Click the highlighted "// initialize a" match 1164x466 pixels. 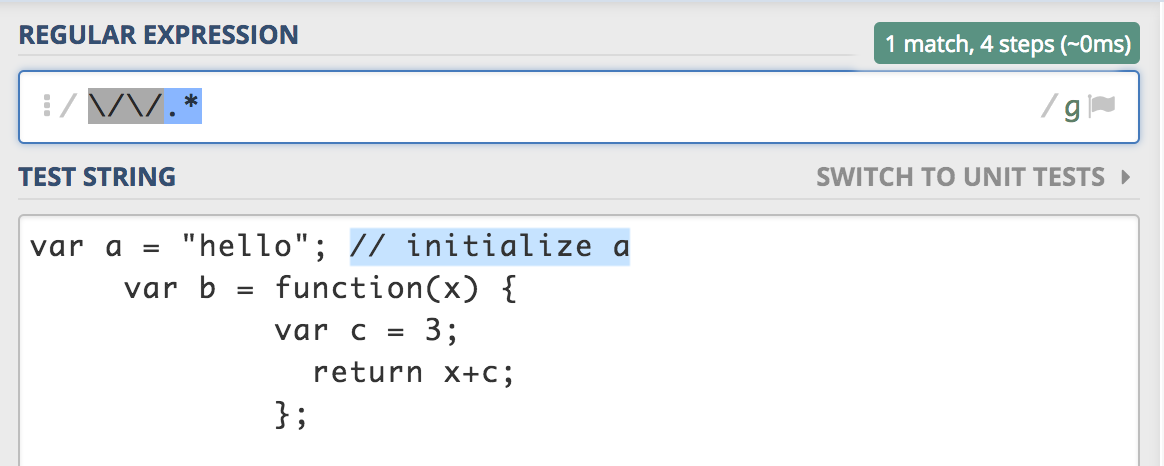click(x=490, y=246)
